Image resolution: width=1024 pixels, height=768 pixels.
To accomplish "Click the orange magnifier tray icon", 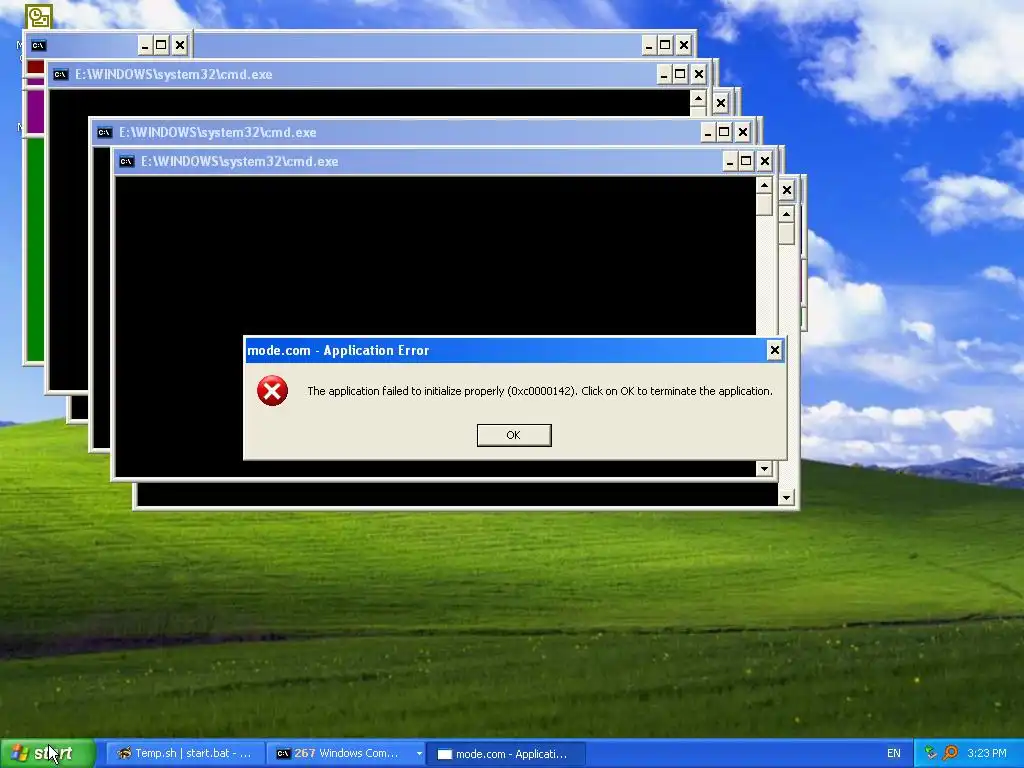I will pos(950,753).
